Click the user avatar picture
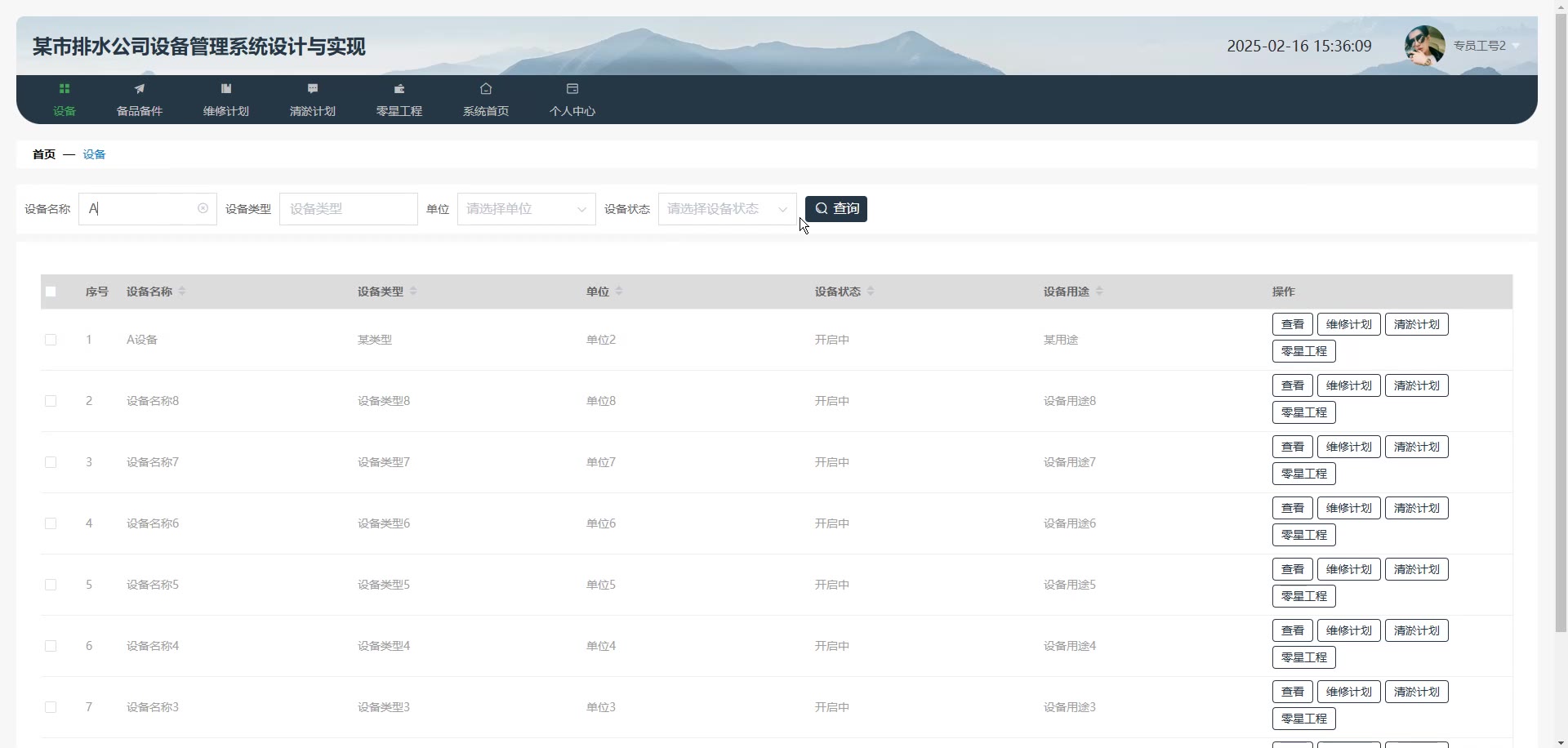 [1424, 46]
